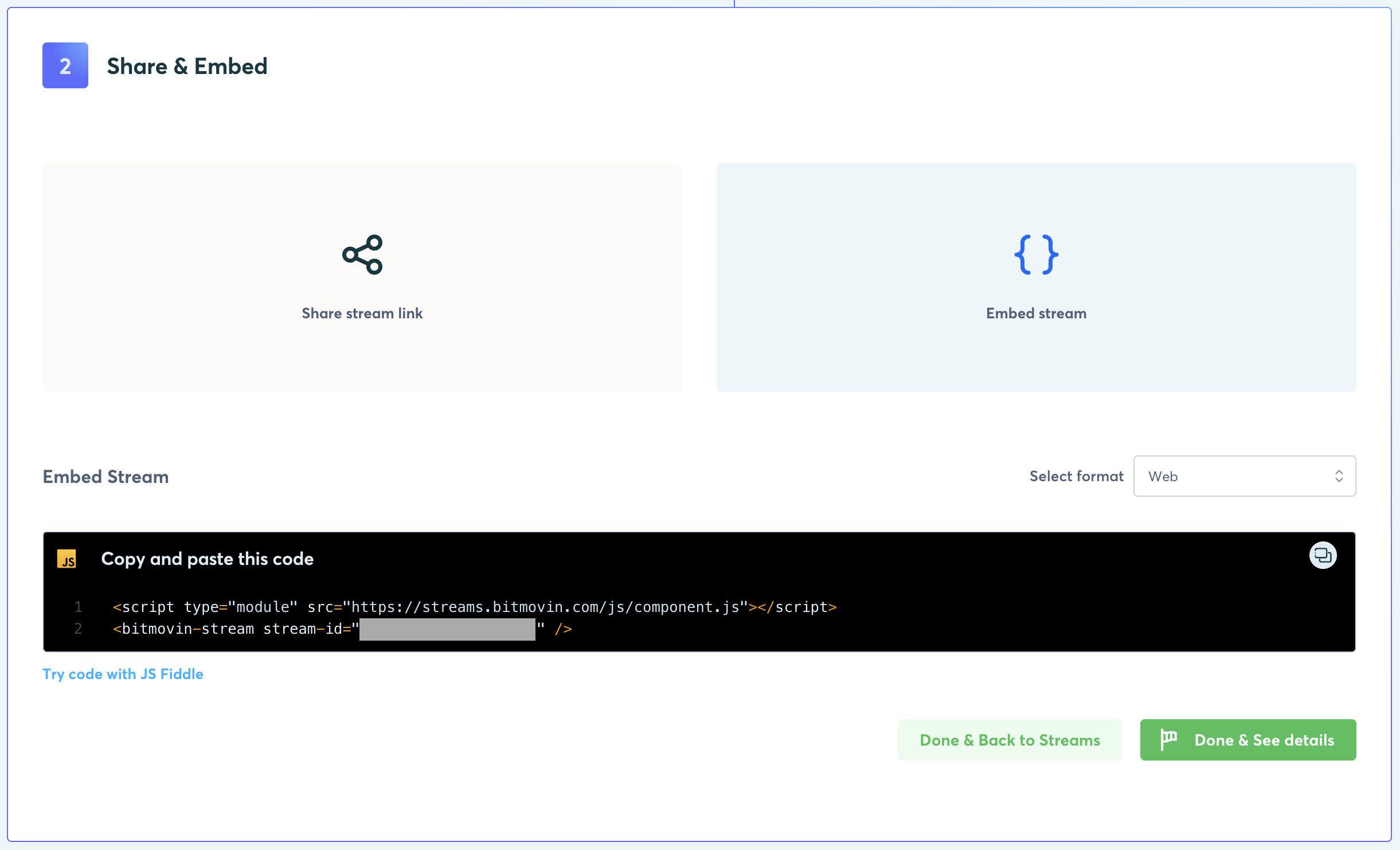
Task: Click the Select format label
Action: click(1076, 476)
